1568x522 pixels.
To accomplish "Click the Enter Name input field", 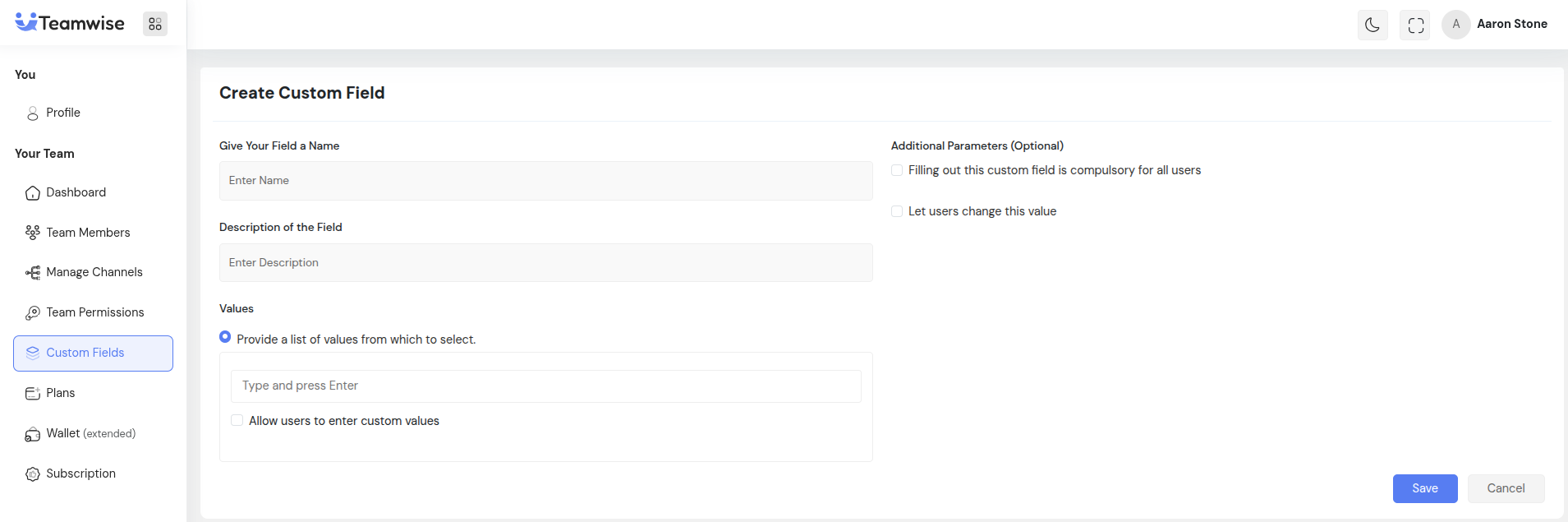I will [x=545, y=181].
